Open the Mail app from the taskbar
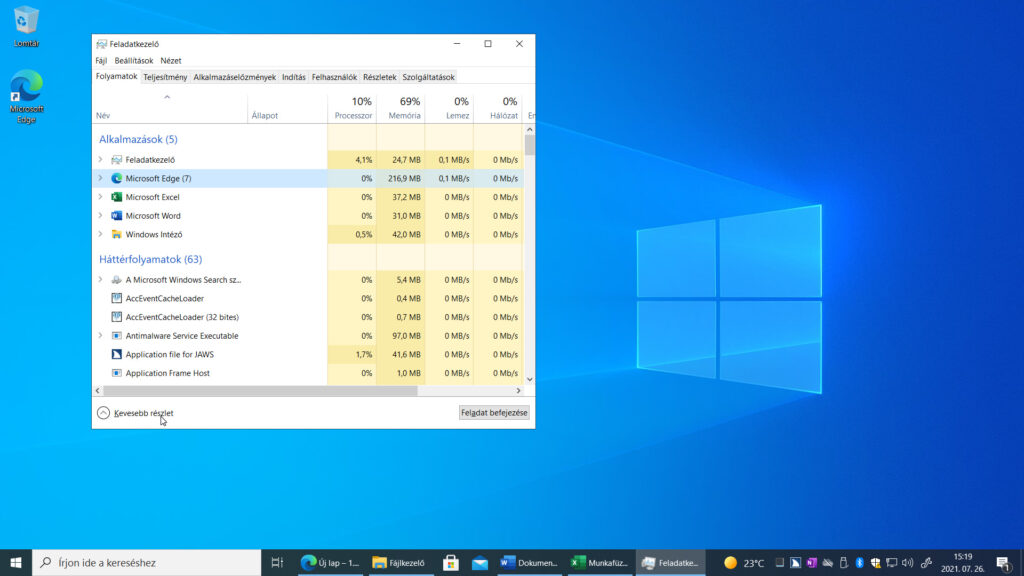Image resolution: width=1024 pixels, height=576 pixels. [x=480, y=562]
